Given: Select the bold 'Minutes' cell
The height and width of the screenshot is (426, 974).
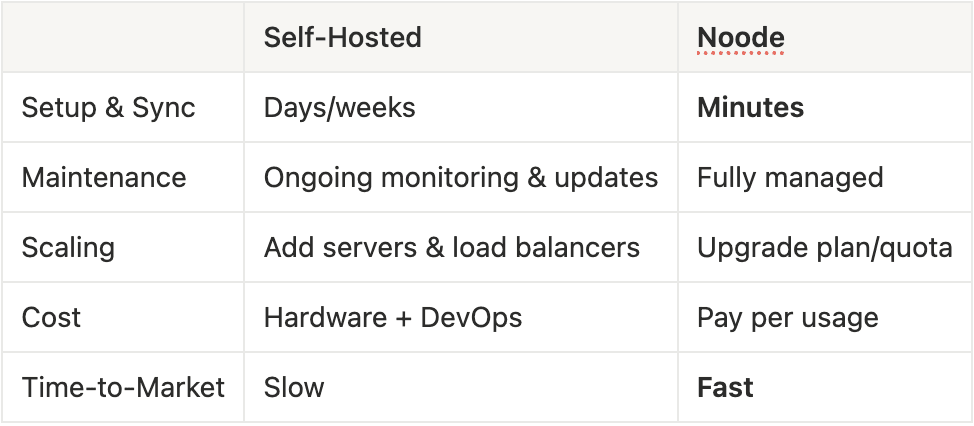Looking at the screenshot, I should (750, 108).
